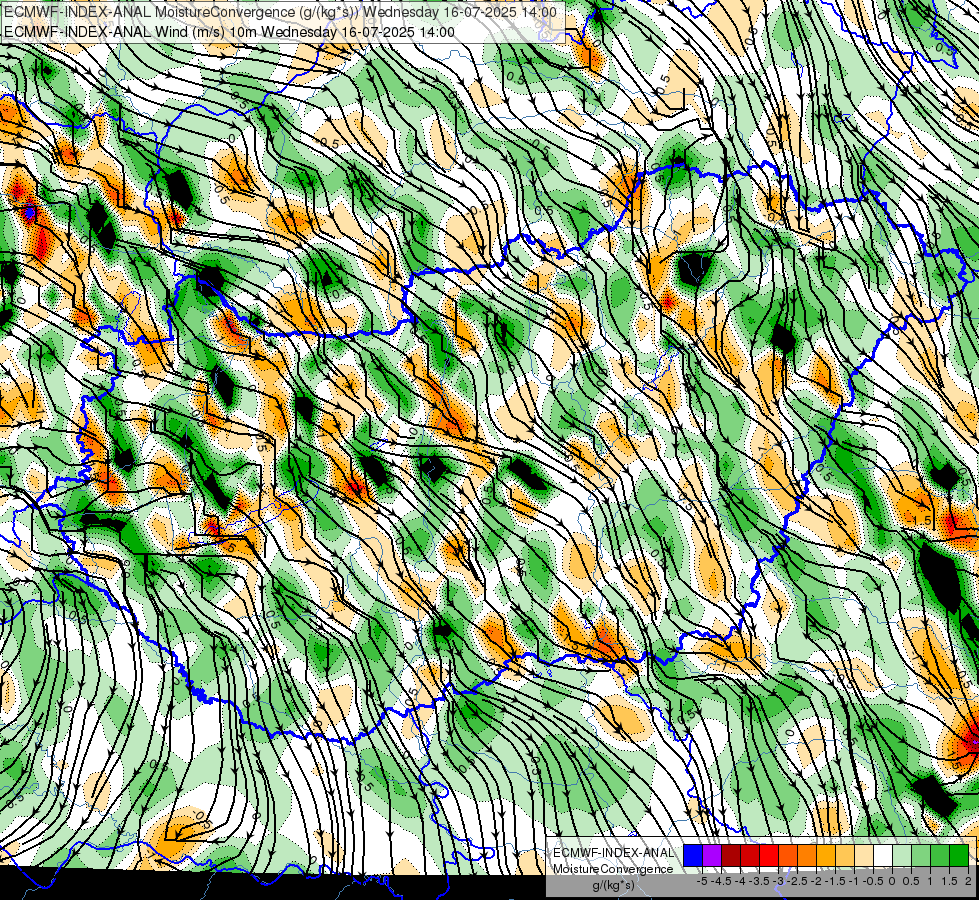
Task: Click the legend value -1.5
Action: pos(835,881)
